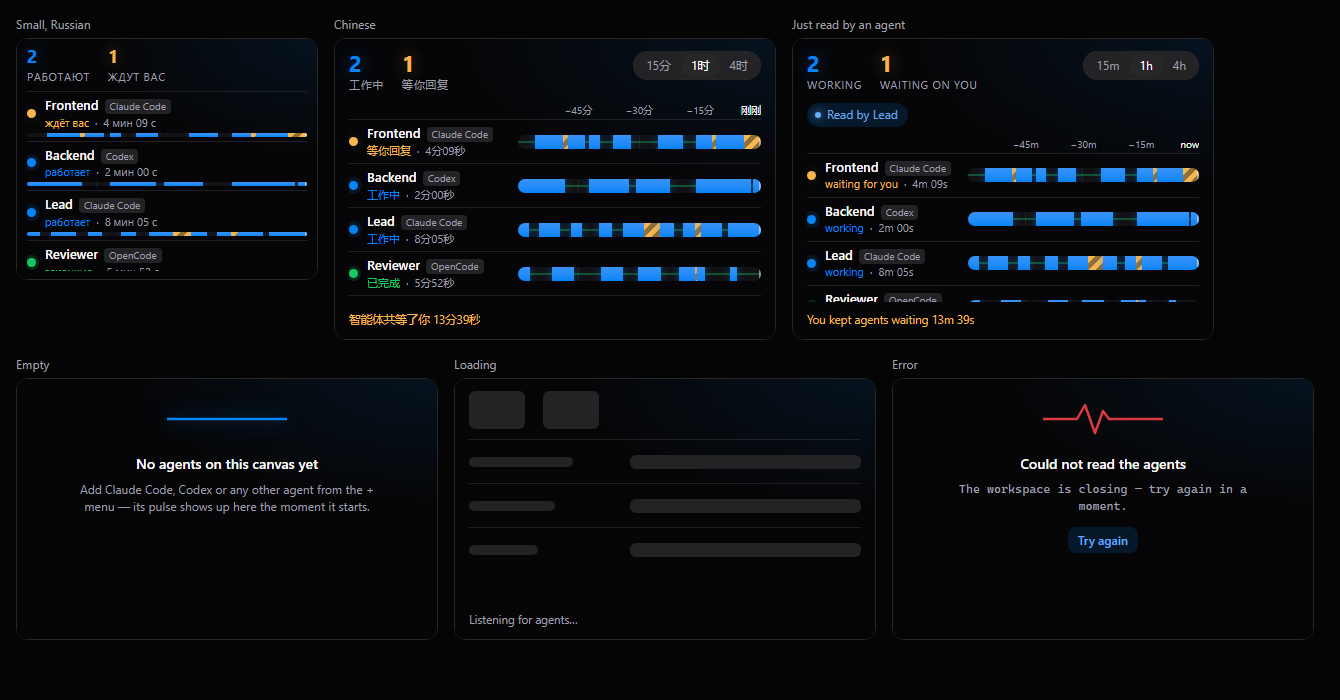Viewport: 1340px width, 700px height.
Task: Switch to 4时 range in Chinese panel
Action: [738, 66]
